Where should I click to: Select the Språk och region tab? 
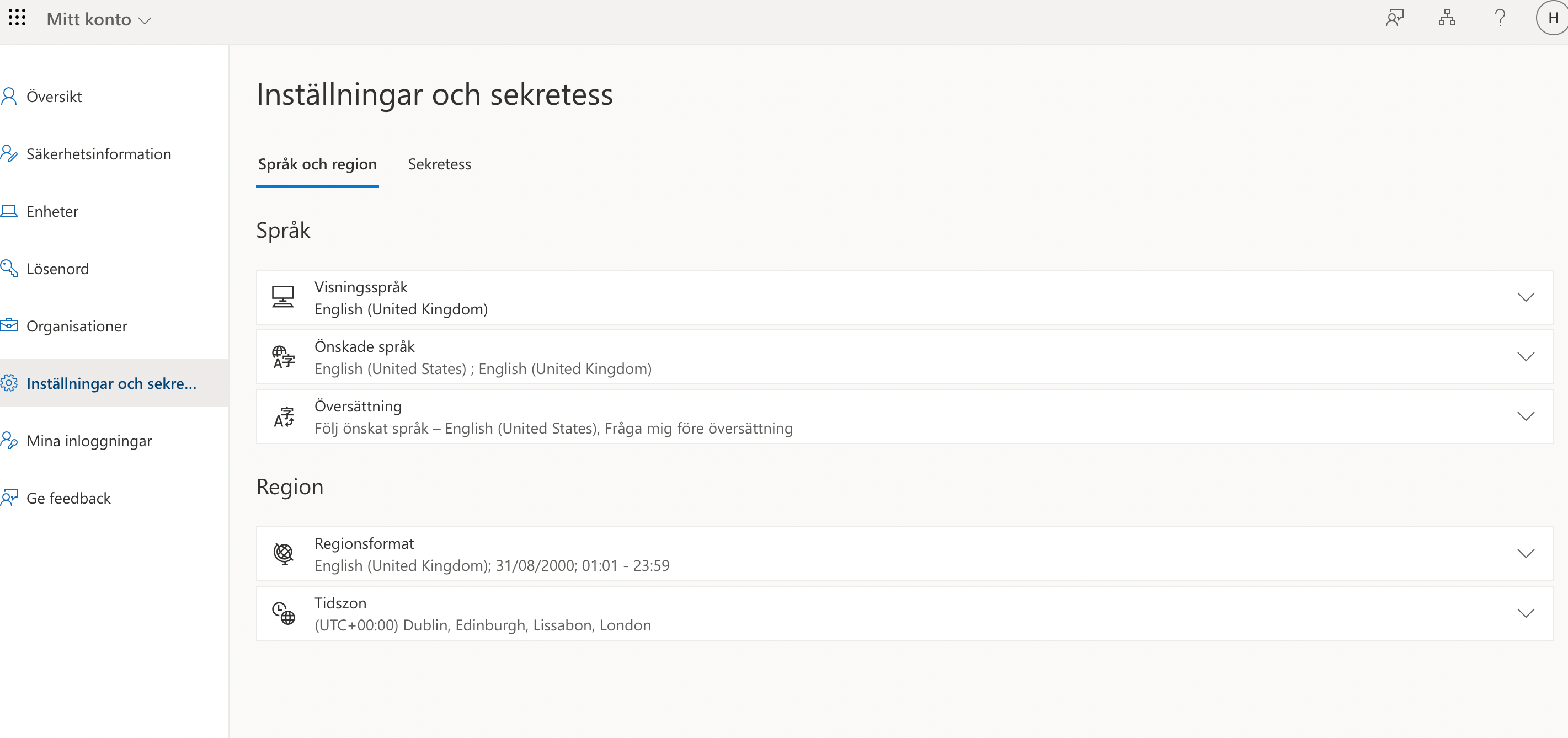pos(317,164)
